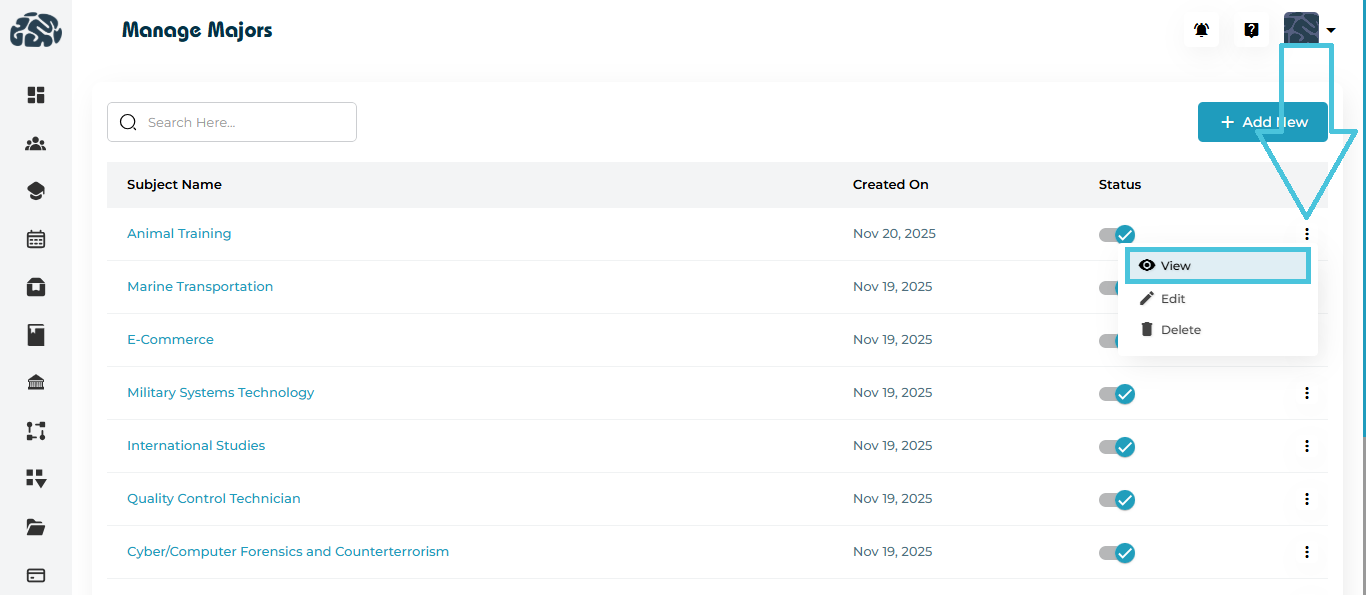Click the Add New button
This screenshot has height=595, width=1366.
pyautogui.click(x=1262, y=122)
